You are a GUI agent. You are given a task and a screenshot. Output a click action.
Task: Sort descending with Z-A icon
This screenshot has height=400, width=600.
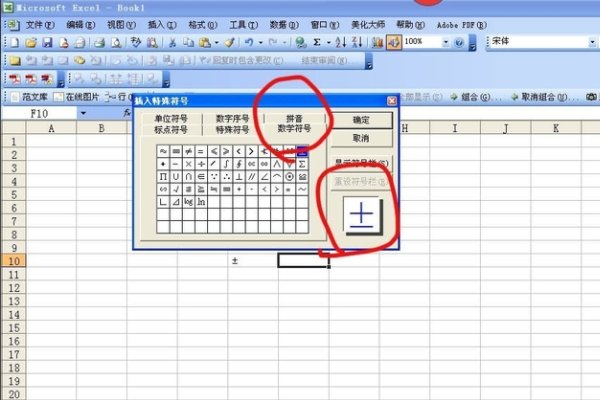click(357, 42)
